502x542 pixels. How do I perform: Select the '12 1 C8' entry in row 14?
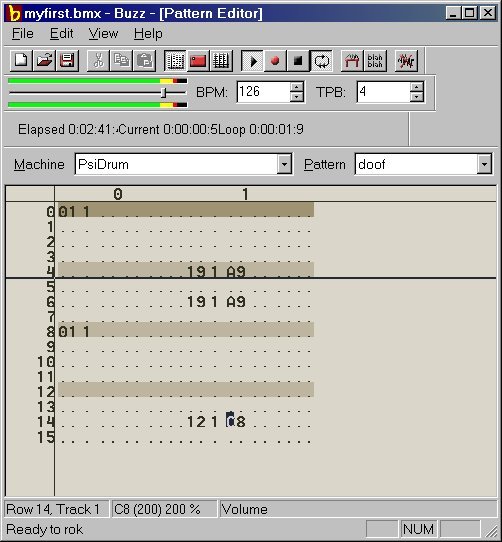[x=216, y=422]
